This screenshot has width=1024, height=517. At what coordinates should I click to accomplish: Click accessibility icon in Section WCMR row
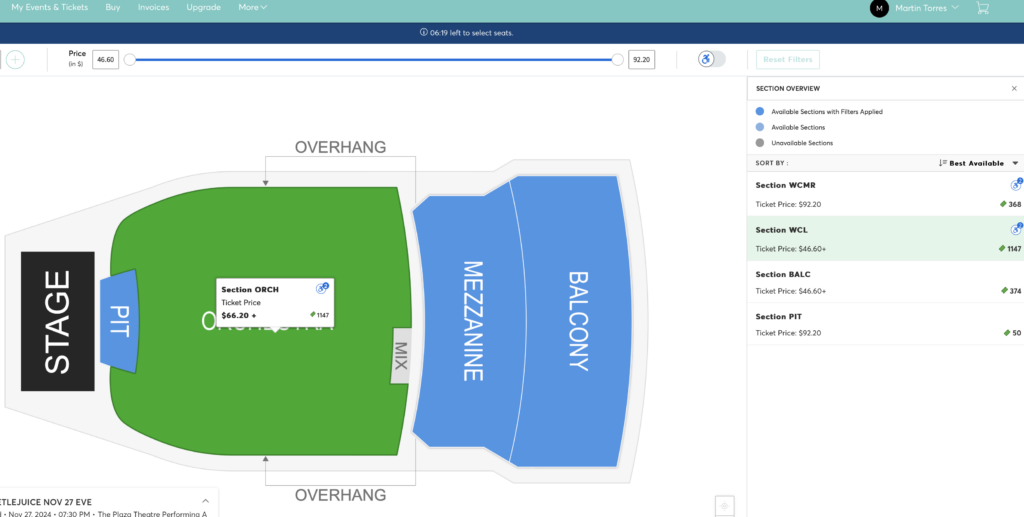[x=1016, y=185]
